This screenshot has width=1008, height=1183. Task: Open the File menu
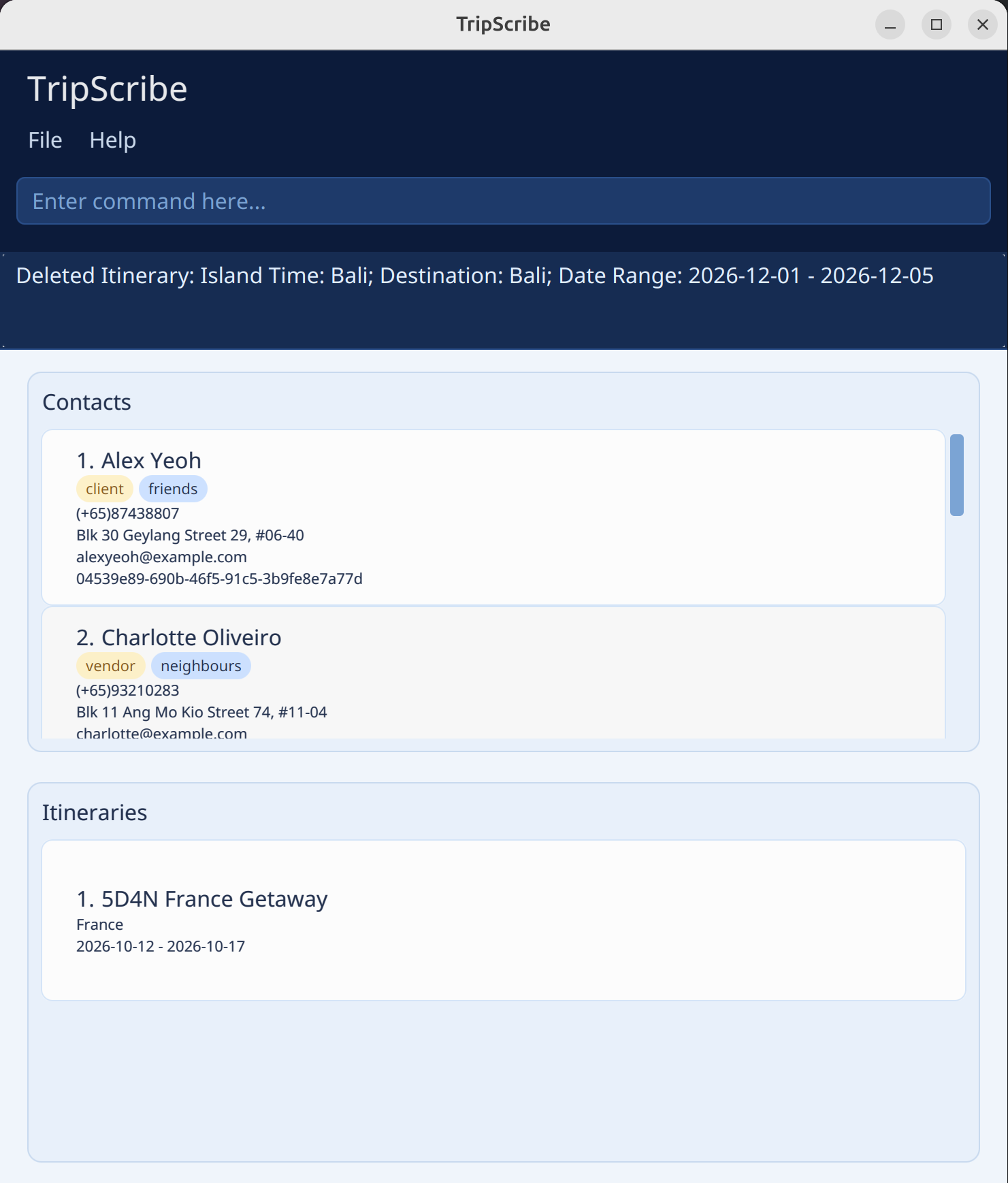point(45,140)
